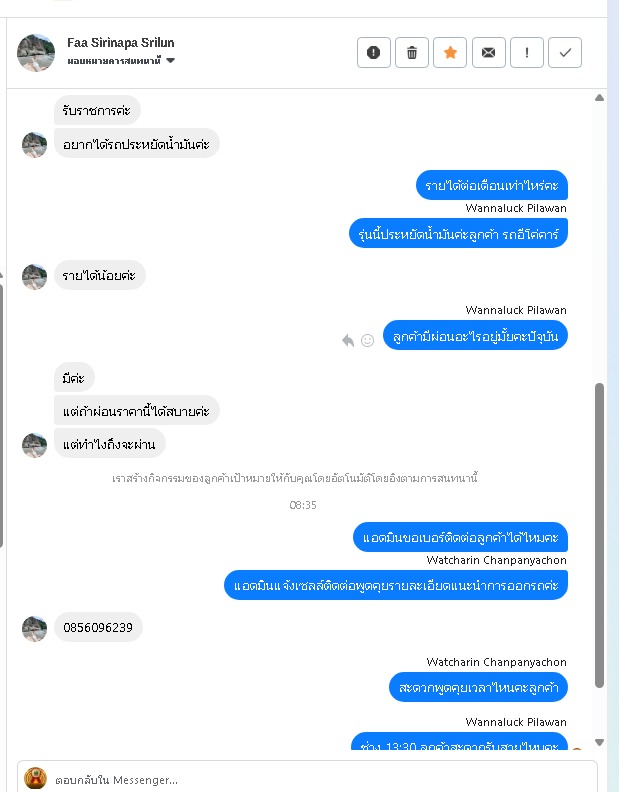Delete conversation with trash can icon

point(412,53)
